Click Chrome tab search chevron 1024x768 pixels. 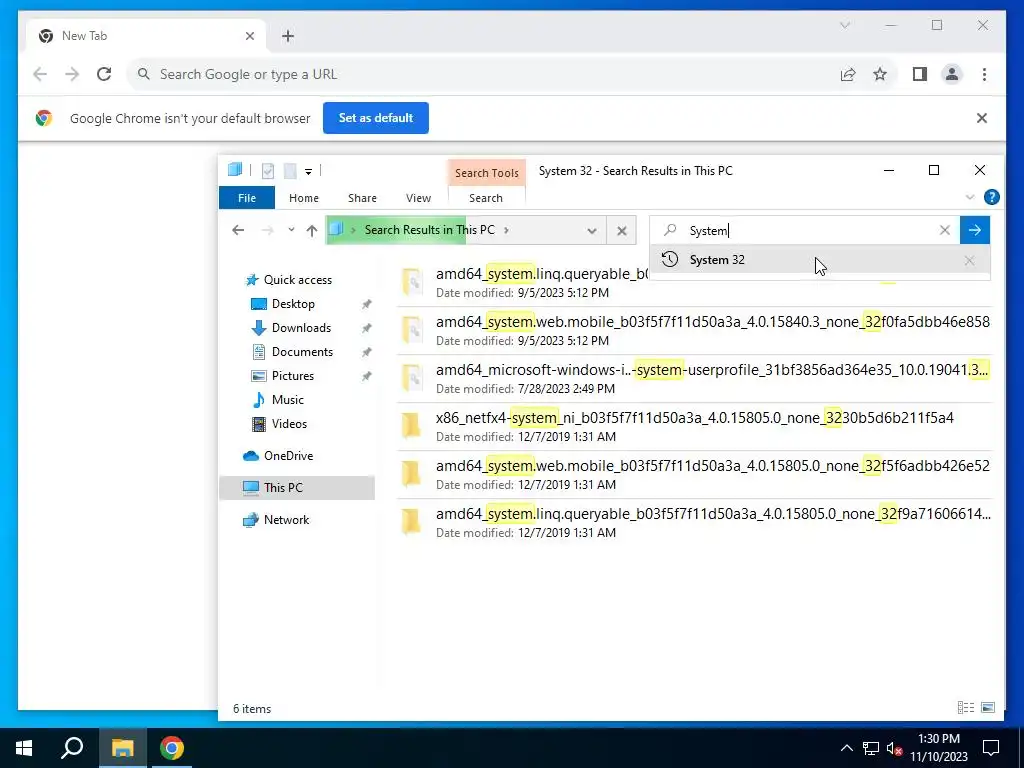click(x=844, y=25)
